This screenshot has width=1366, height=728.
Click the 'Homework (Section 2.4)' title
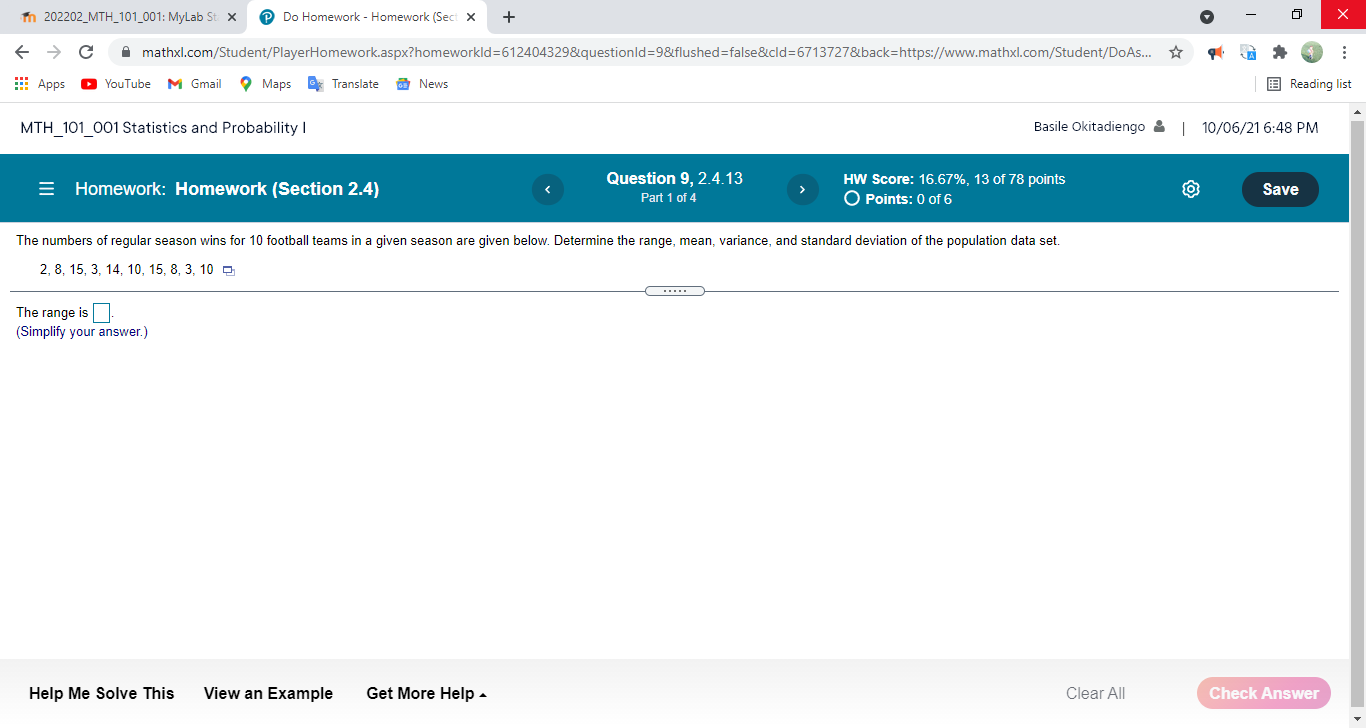(277, 189)
